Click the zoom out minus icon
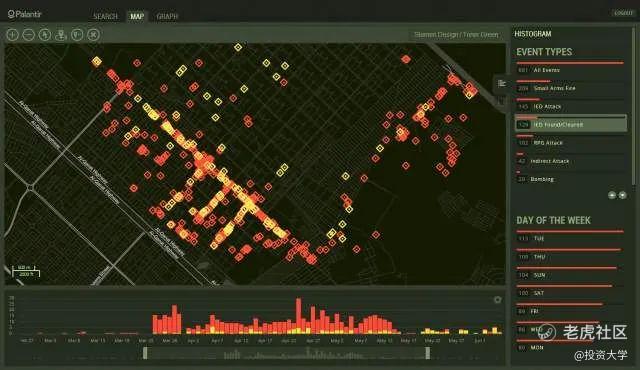 point(29,35)
